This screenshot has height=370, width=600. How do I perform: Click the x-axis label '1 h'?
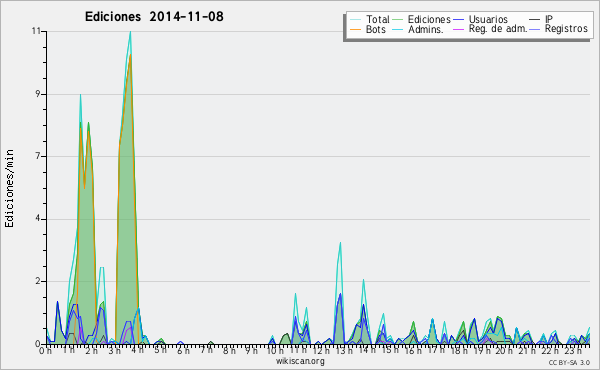point(68,350)
